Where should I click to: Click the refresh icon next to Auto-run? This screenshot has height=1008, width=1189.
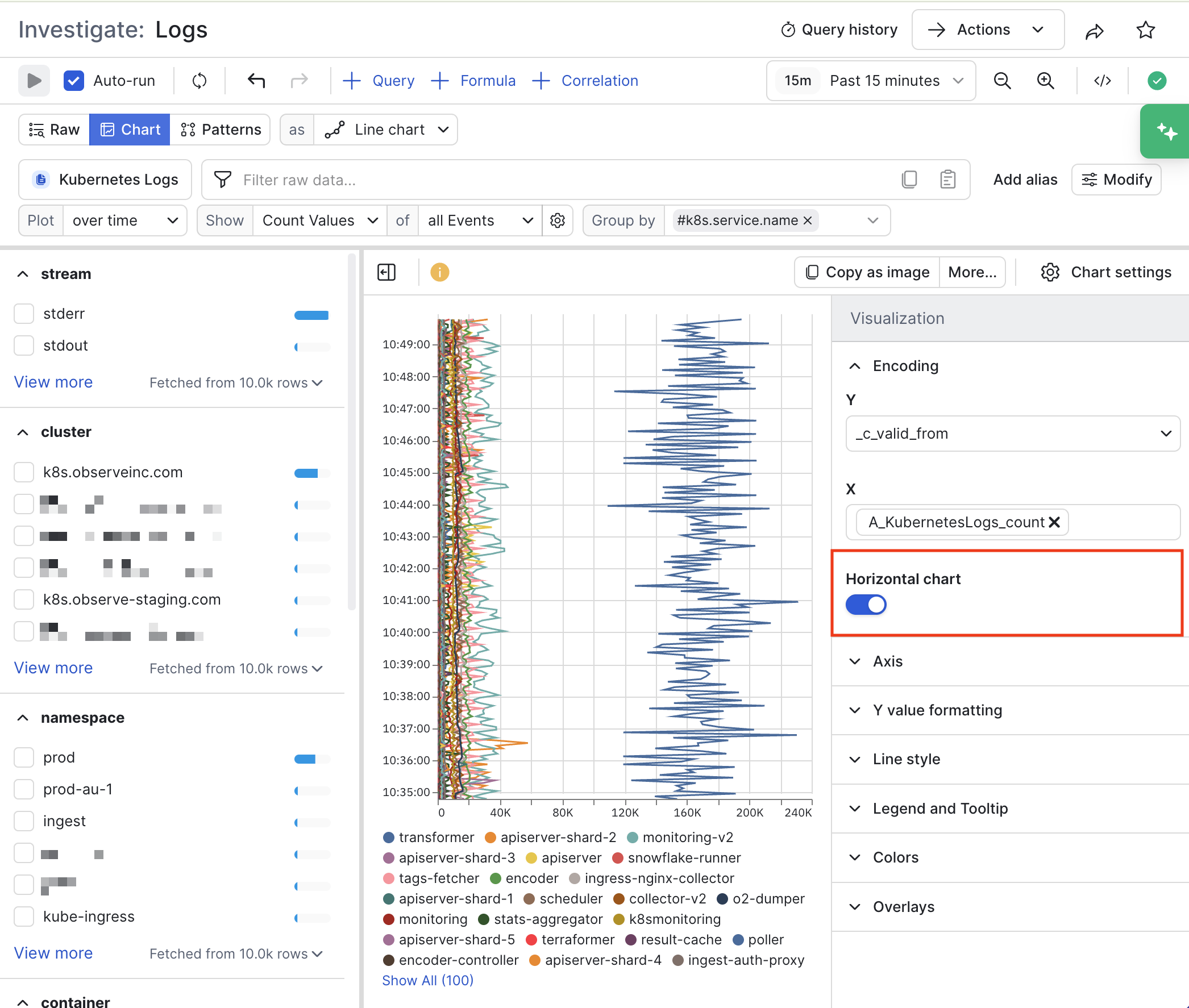(199, 81)
